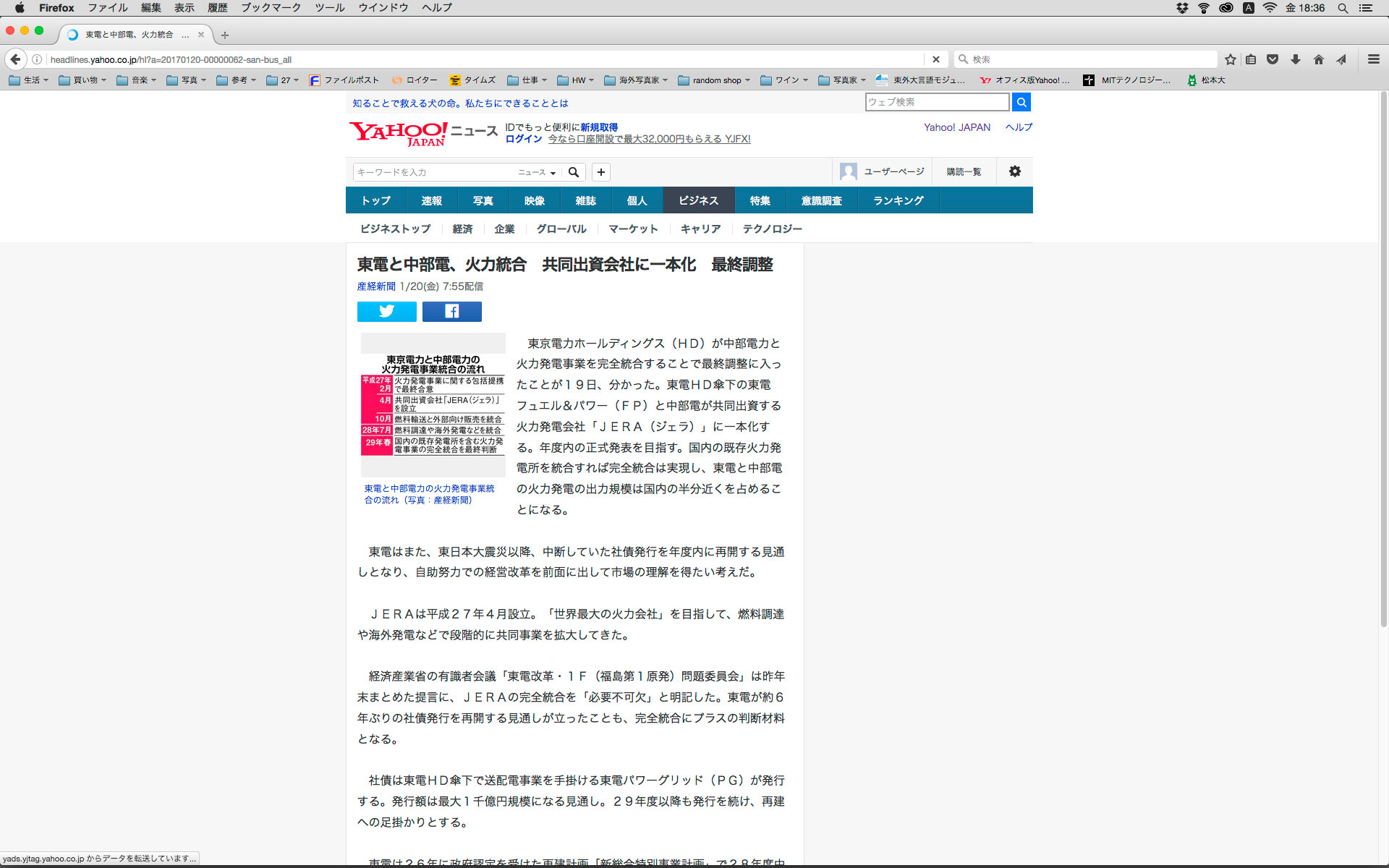1389x868 pixels.
Task: Open the Firefox hamburger menu
Action: point(1373,59)
